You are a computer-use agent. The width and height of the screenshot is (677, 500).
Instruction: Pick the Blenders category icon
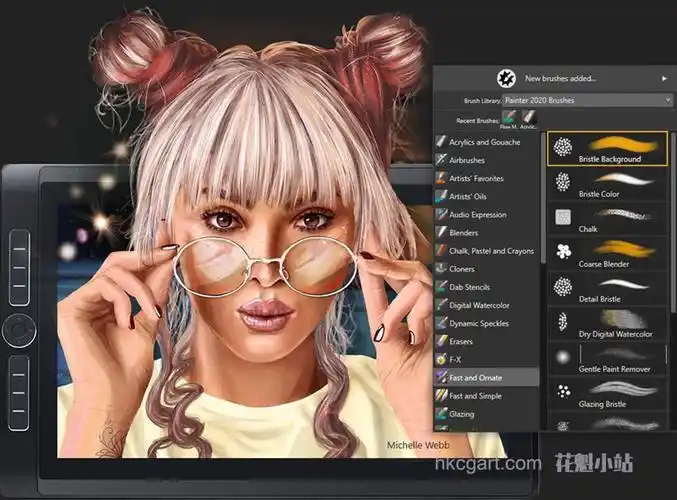(440, 233)
